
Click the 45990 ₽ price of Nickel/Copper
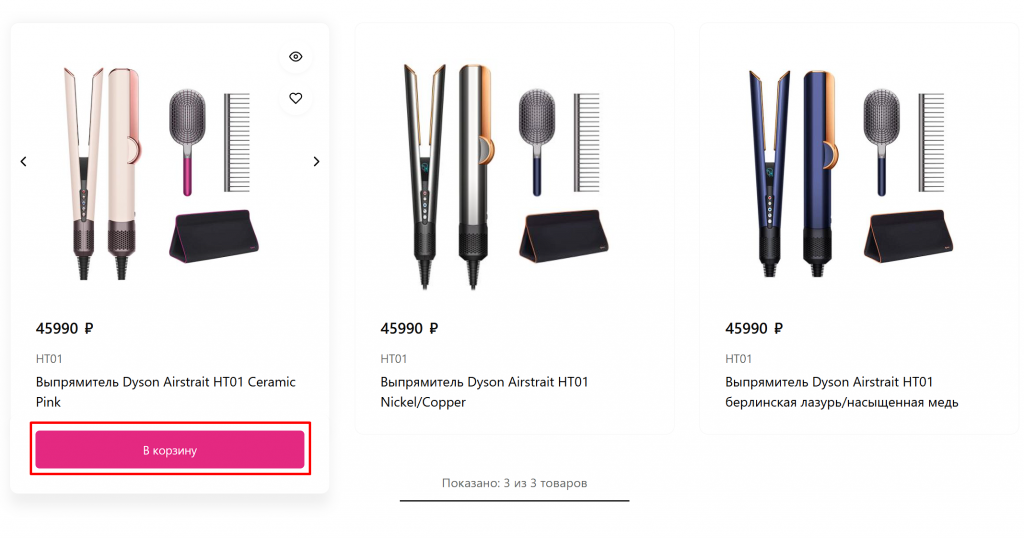pyautogui.click(x=409, y=328)
